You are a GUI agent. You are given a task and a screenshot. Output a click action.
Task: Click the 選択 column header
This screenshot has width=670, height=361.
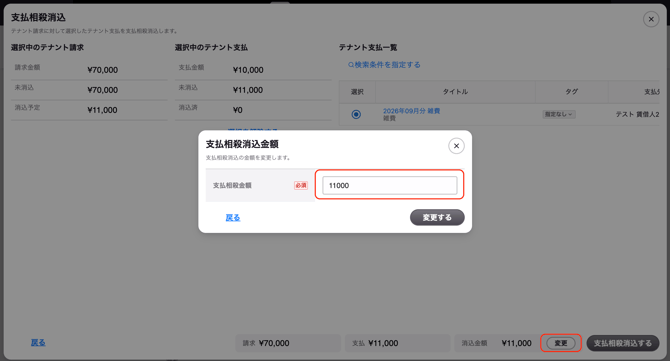pos(357,91)
